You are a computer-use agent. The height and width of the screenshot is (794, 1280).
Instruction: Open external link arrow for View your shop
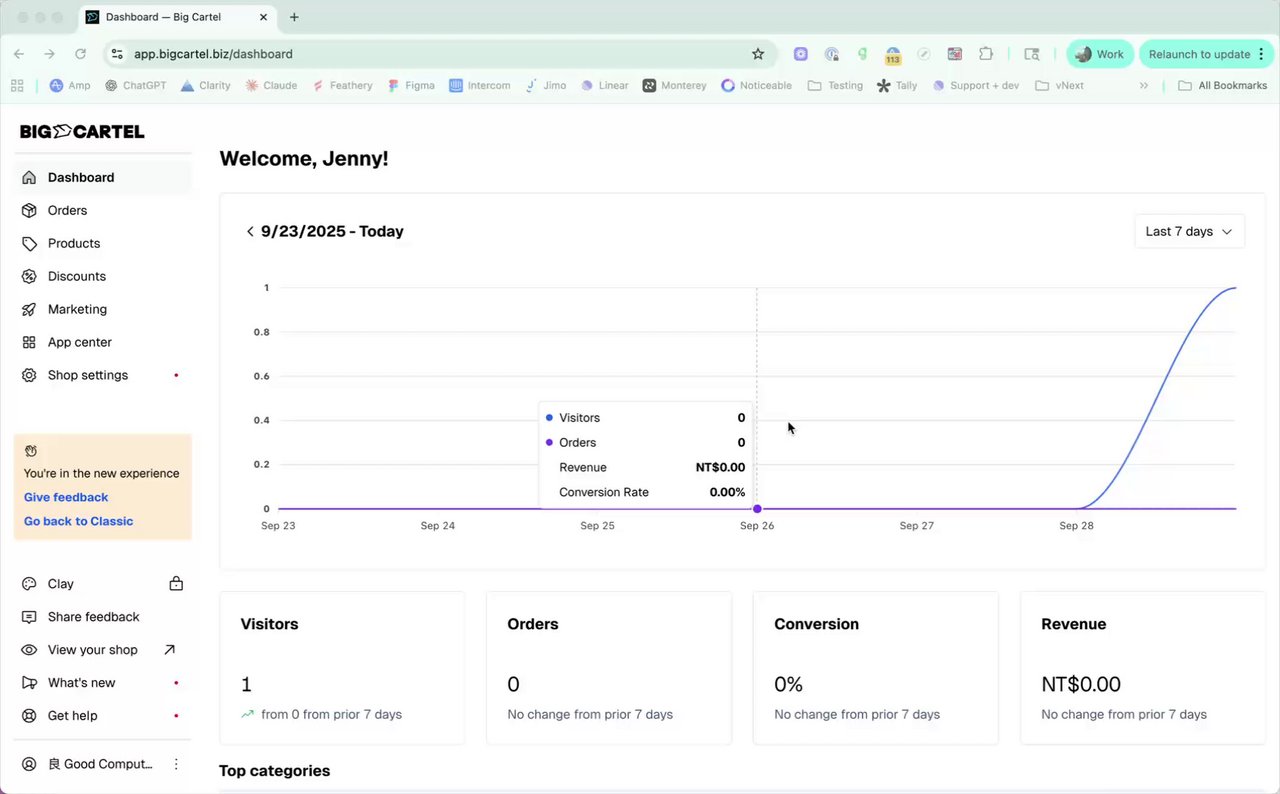[x=170, y=650]
